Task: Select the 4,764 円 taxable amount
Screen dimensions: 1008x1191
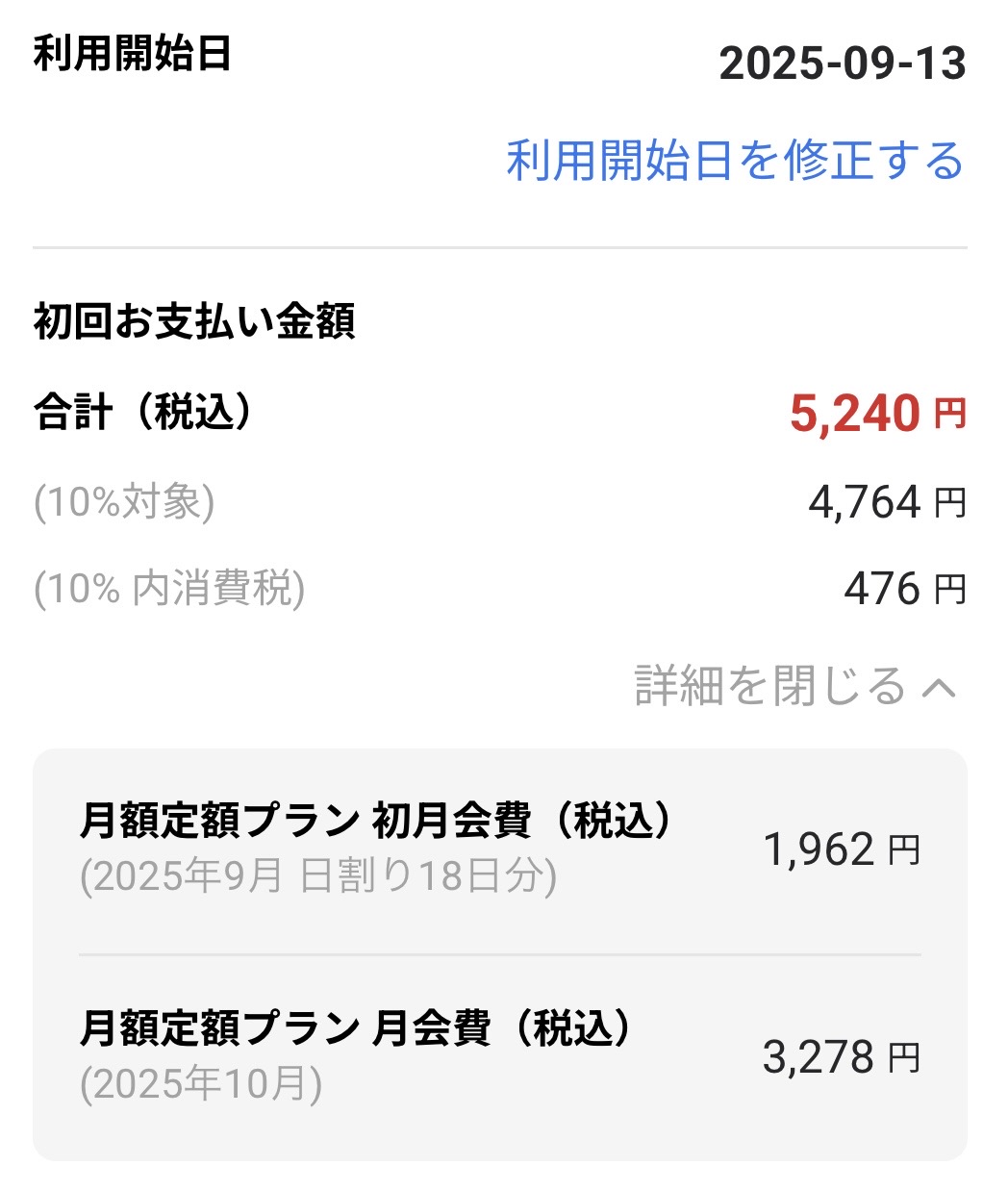Action: 886,502
